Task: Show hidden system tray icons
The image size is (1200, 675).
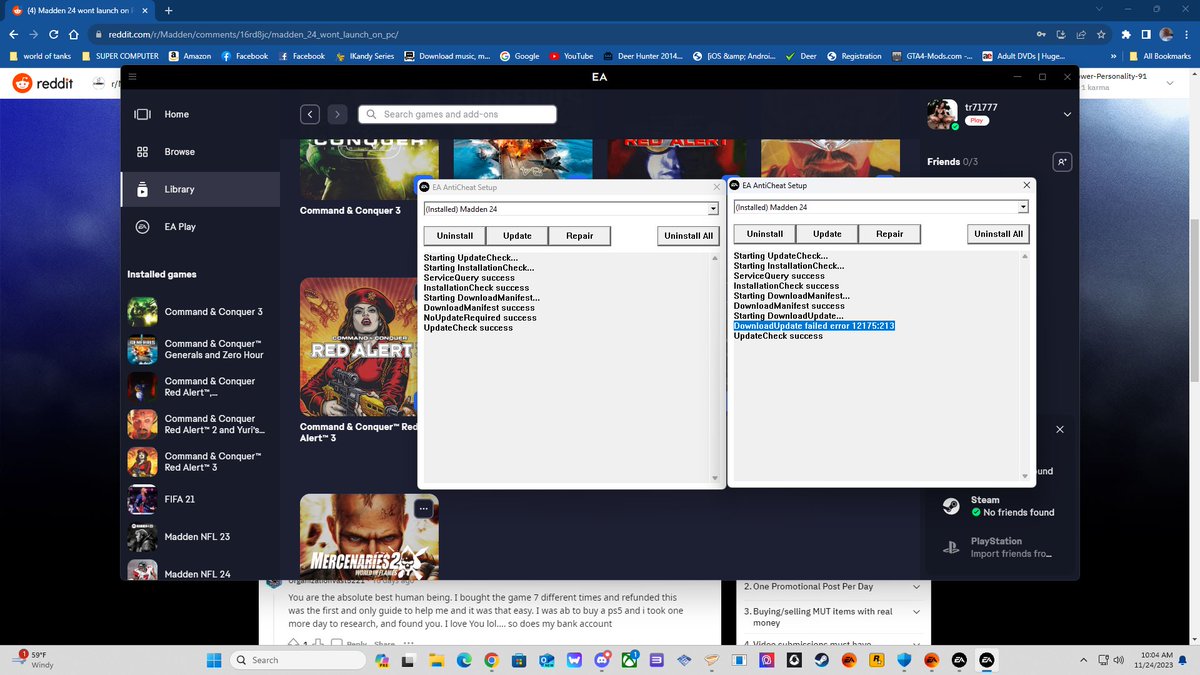Action: tap(1083, 660)
